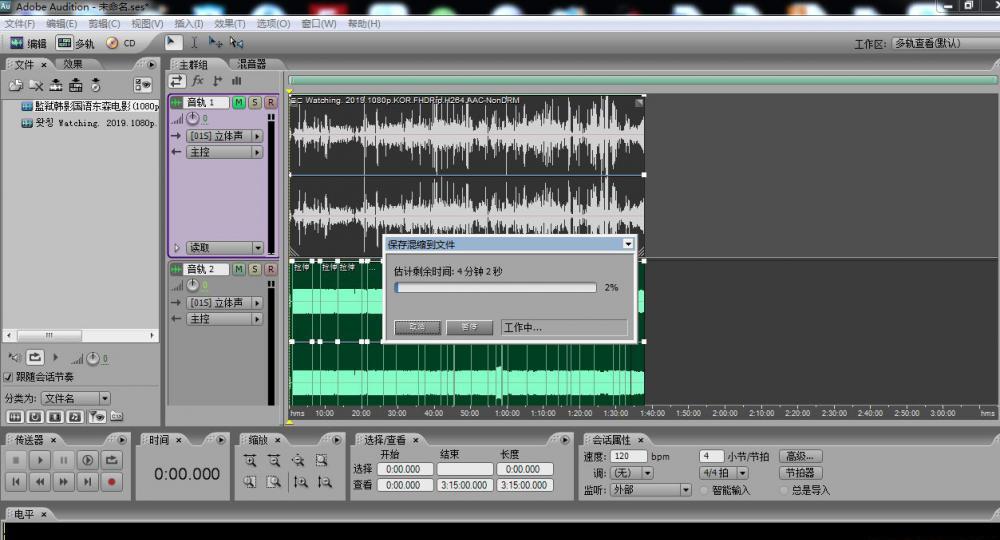Select 总是导入 radio option
The height and width of the screenshot is (540, 1000).
click(784, 490)
